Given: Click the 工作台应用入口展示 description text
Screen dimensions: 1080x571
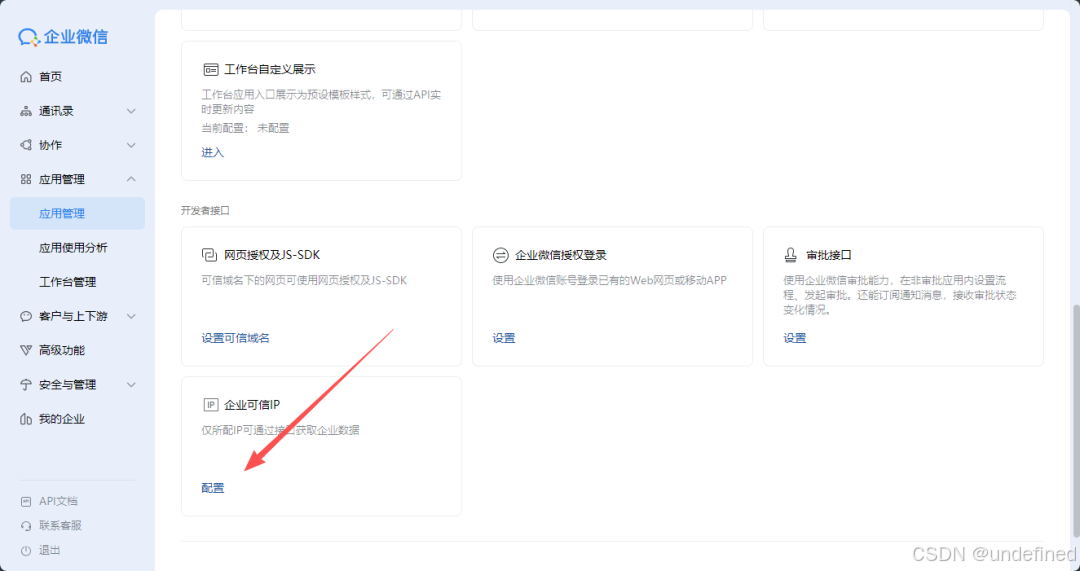Looking at the screenshot, I should coord(321,102).
